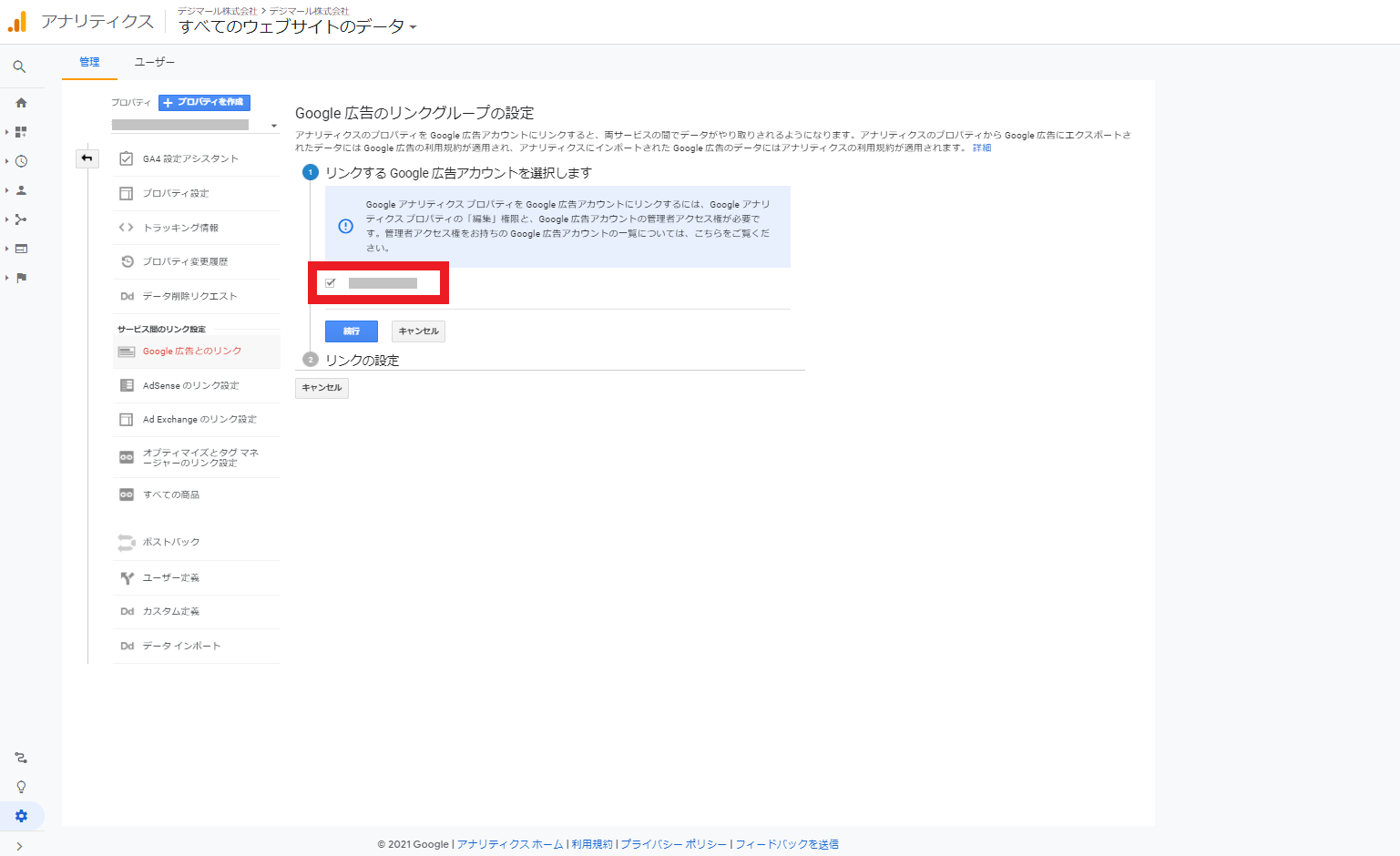Toggle the Google Ads account checkbox
1400x856 pixels.
pyautogui.click(x=331, y=283)
